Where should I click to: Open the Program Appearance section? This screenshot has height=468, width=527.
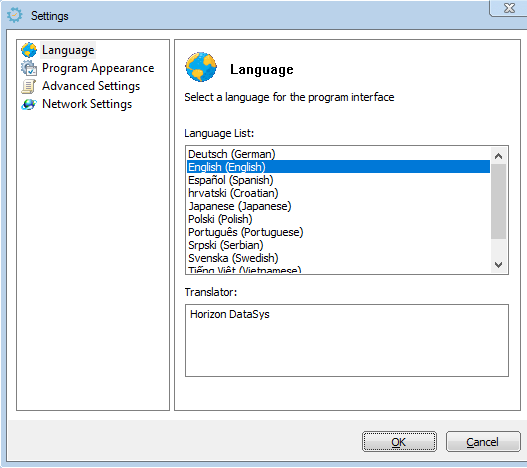[98, 68]
